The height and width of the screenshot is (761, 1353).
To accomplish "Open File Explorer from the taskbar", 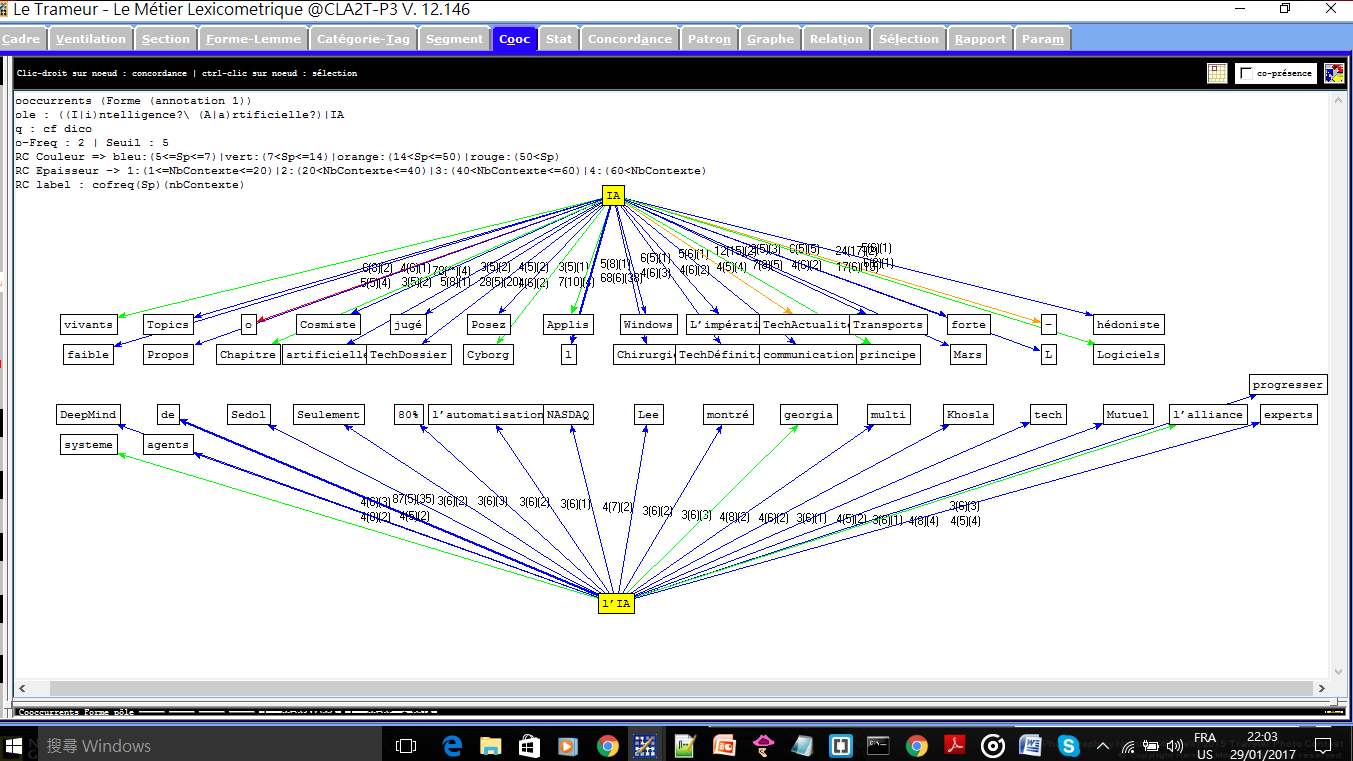I will coord(491,745).
